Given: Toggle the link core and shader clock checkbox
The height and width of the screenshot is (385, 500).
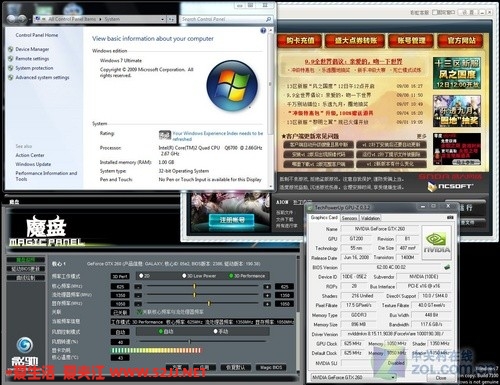Looking at the screenshot, I should [140, 312].
